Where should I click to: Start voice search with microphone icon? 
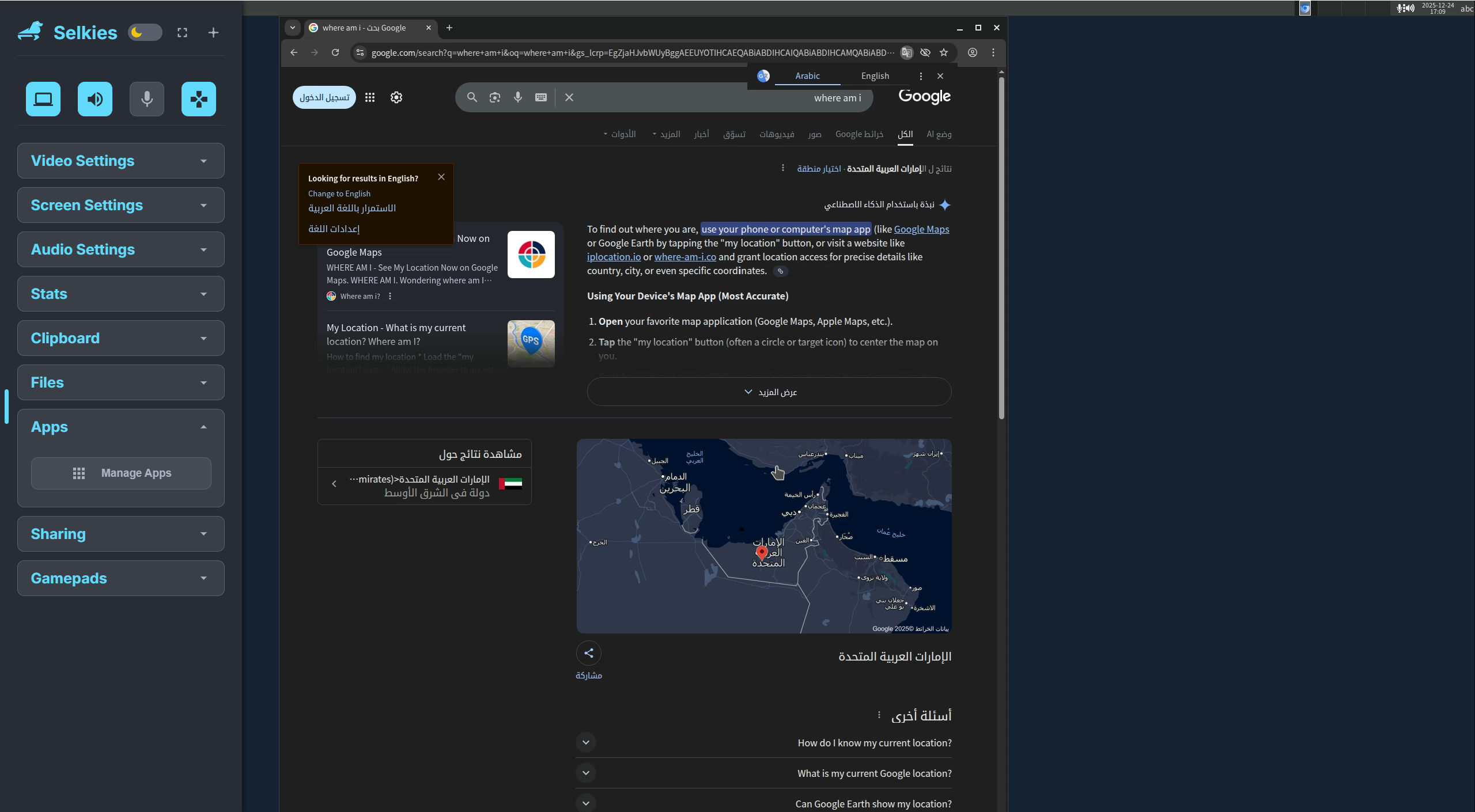(518, 97)
